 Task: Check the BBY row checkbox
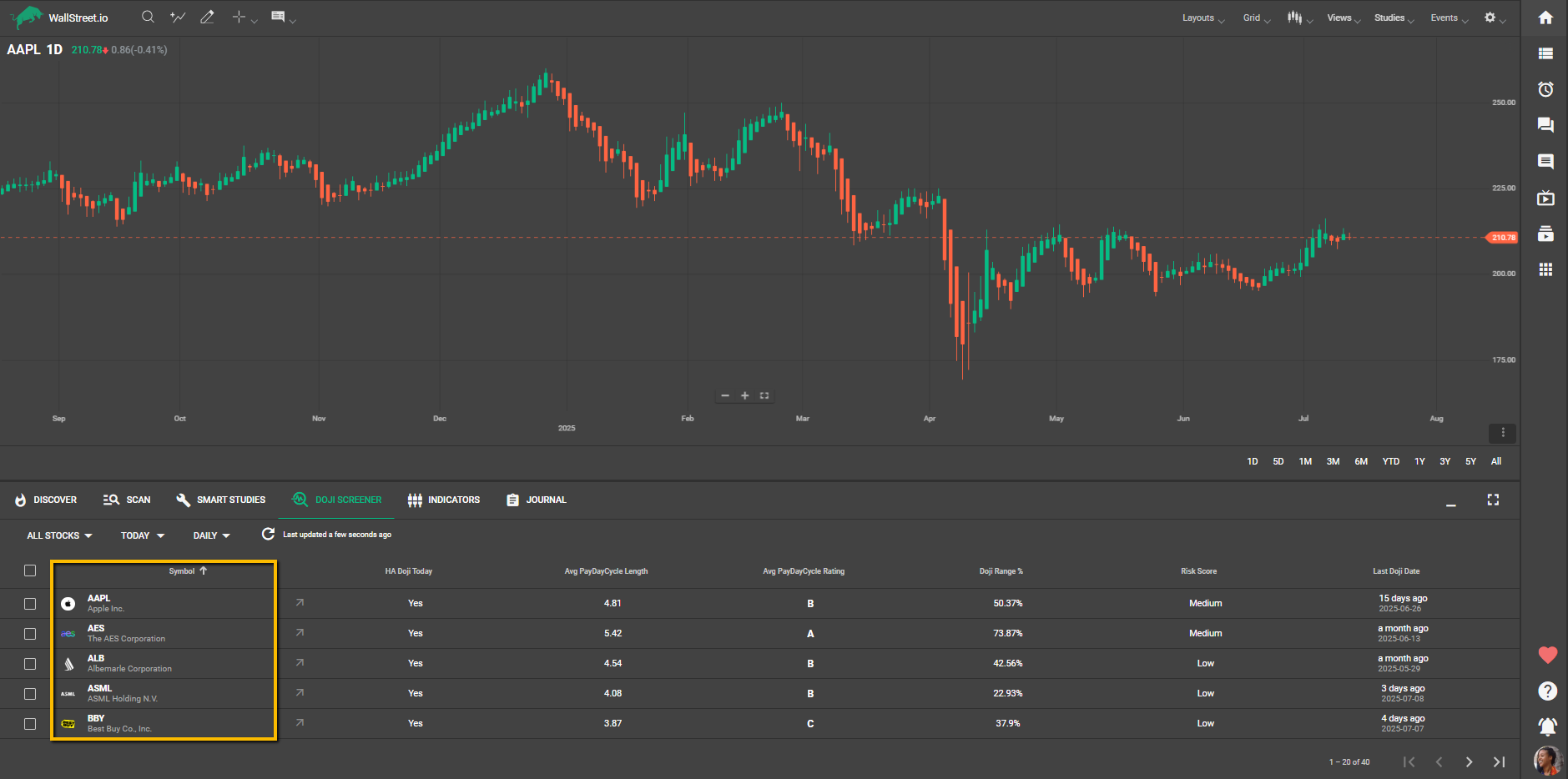tap(30, 723)
